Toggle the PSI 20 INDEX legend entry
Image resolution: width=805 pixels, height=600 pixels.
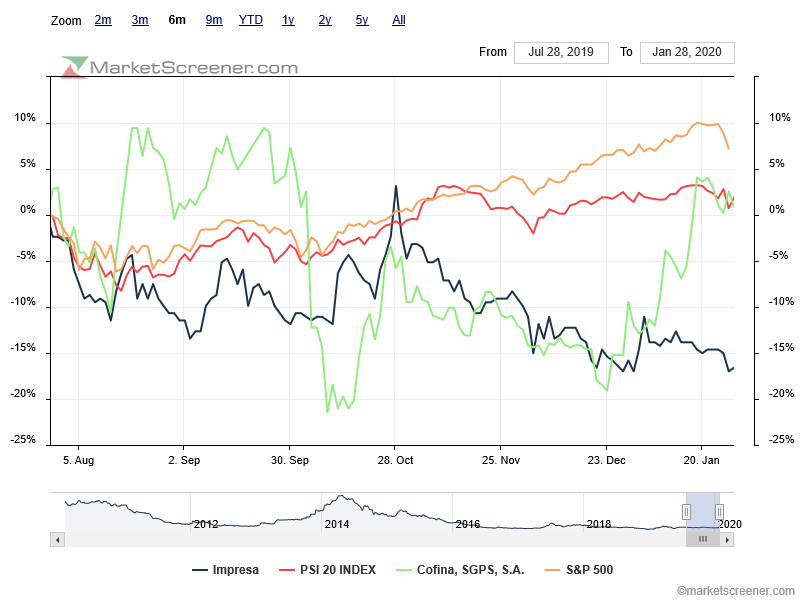(328, 570)
